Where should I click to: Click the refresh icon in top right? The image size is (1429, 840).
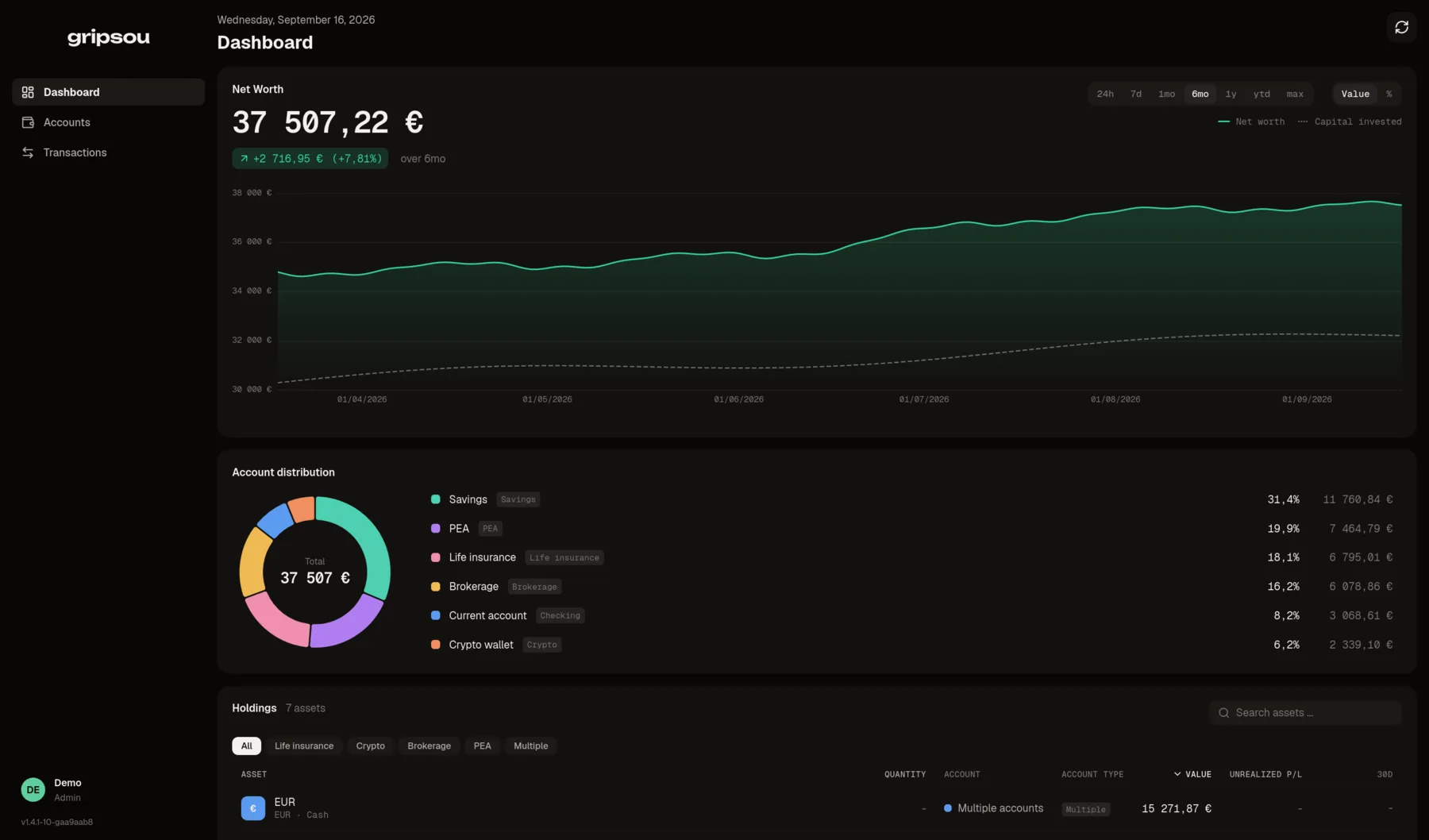(x=1401, y=27)
